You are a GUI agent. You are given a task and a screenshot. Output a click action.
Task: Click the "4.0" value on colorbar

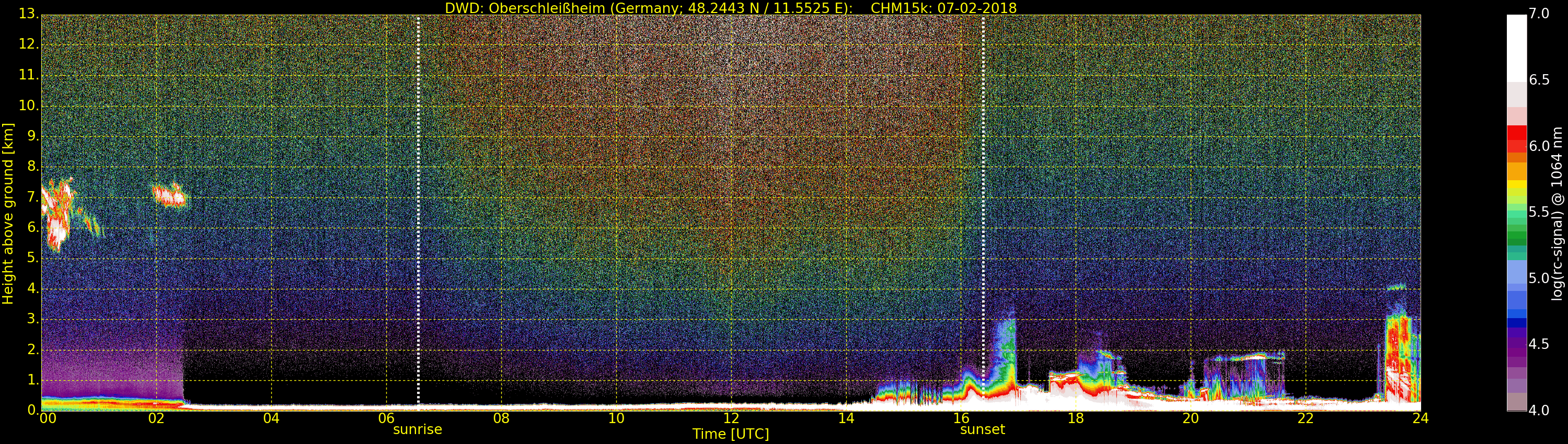(1539, 411)
